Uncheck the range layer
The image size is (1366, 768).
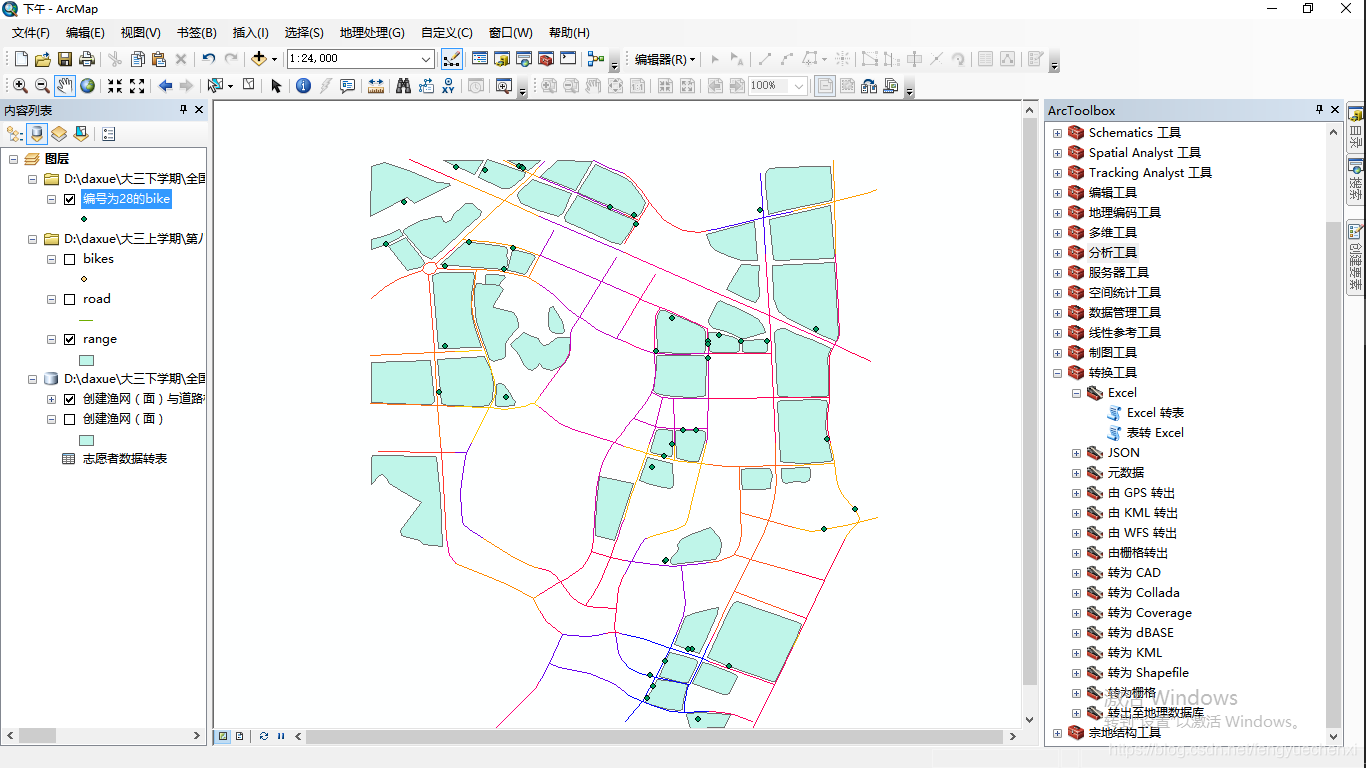pos(69,339)
